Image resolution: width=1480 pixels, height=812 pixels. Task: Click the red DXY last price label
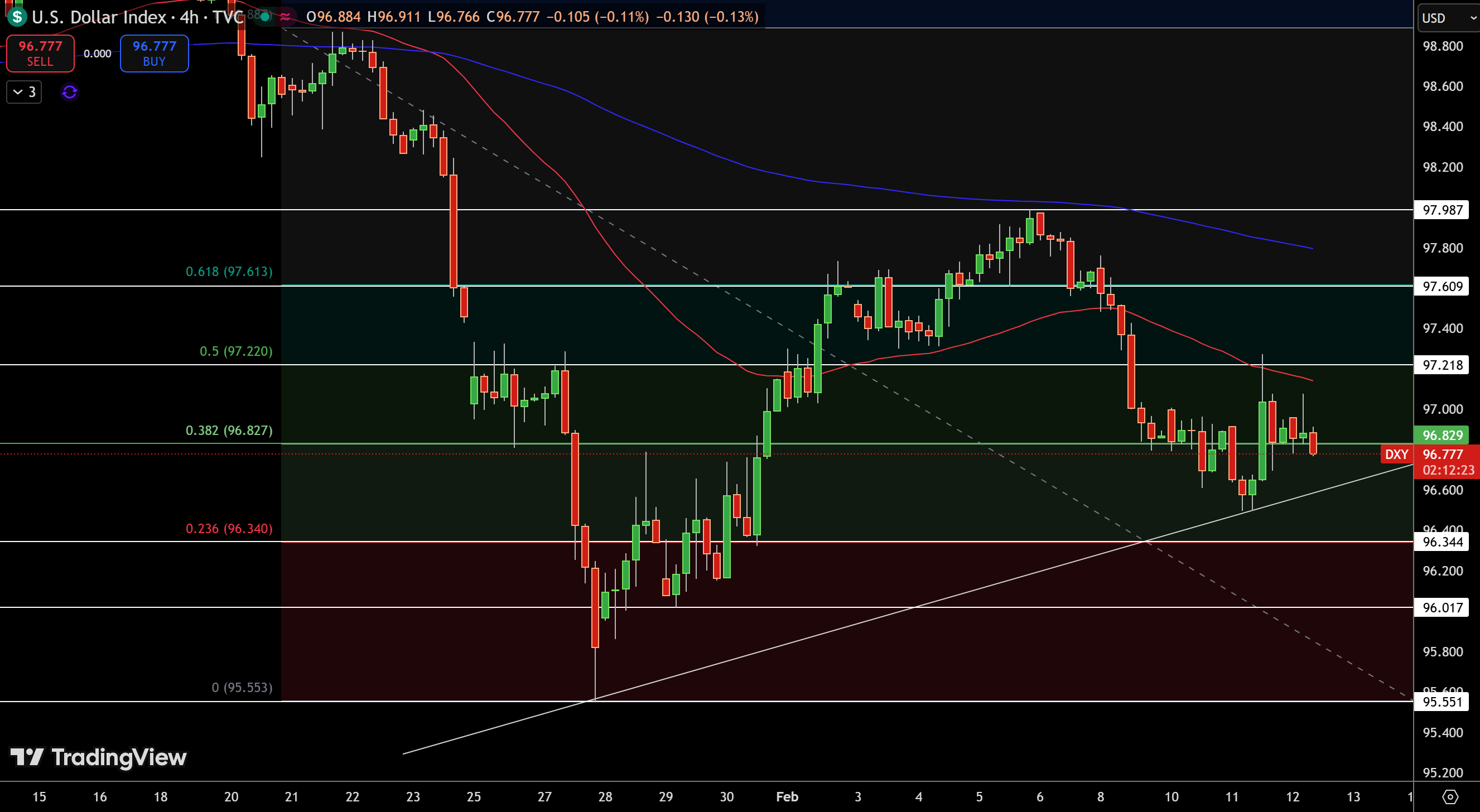coord(1447,462)
